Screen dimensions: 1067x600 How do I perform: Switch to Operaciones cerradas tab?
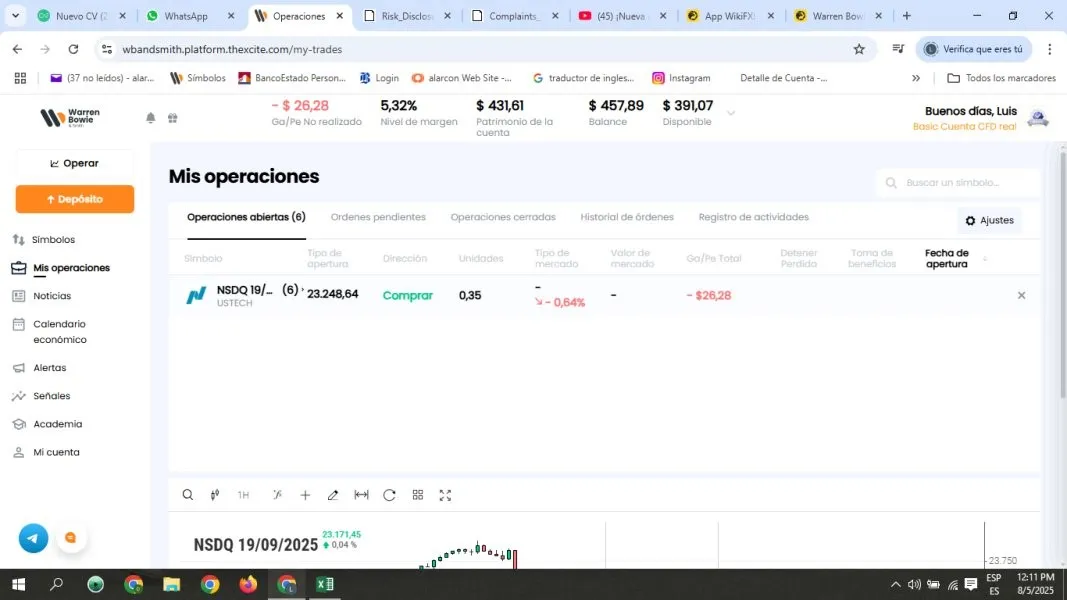[x=503, y=217]
